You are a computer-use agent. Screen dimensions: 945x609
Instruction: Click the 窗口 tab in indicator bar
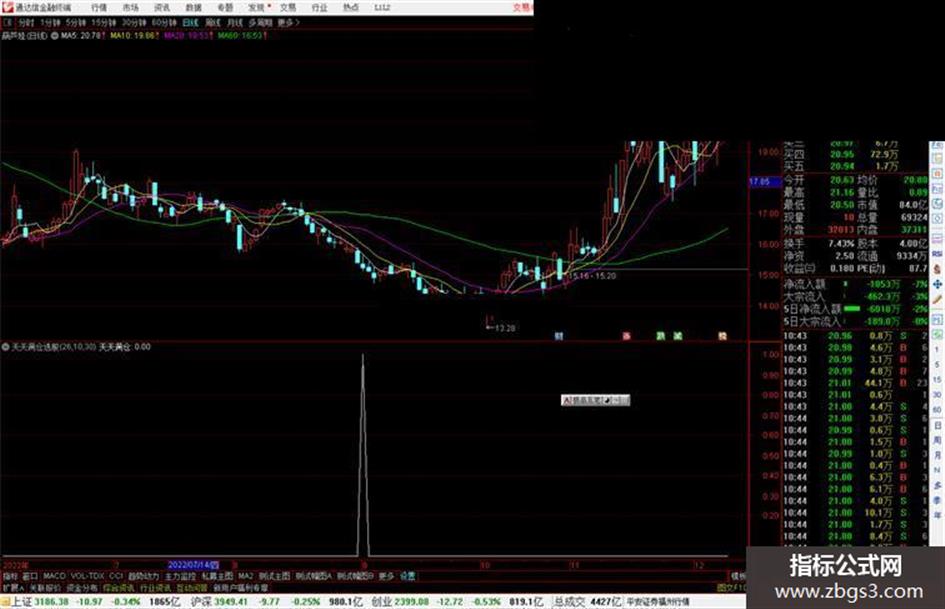pyautogui.click(x=30, y=576)
